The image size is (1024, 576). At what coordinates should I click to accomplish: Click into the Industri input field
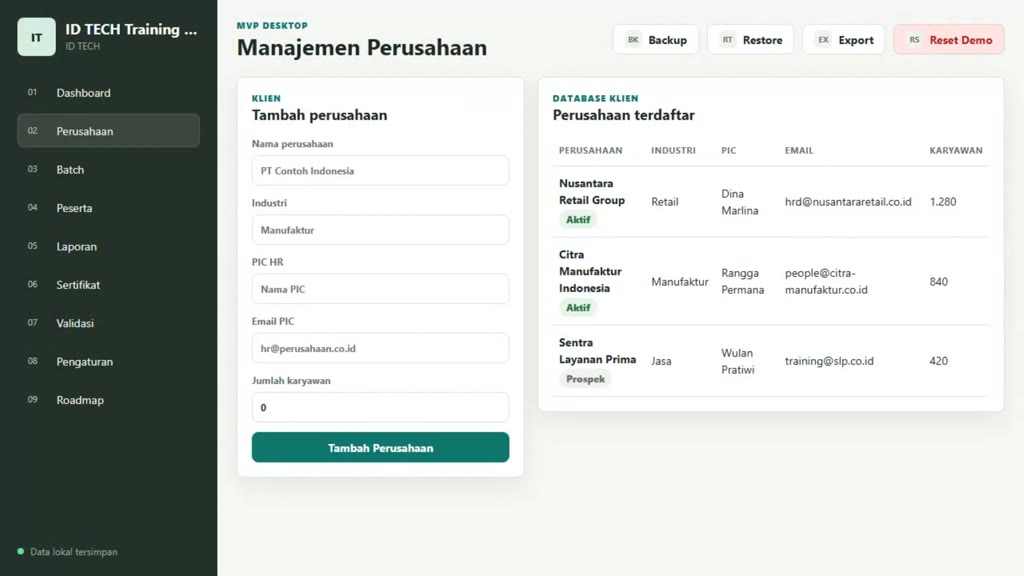pos(380,230)
